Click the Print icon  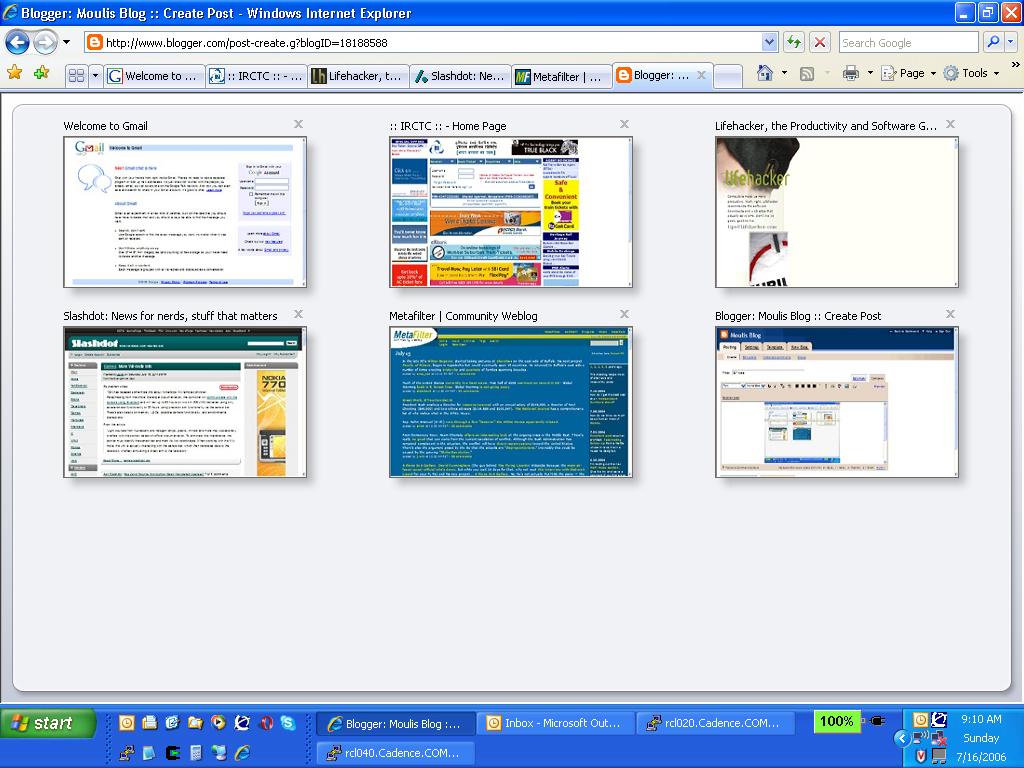point(850,73)
